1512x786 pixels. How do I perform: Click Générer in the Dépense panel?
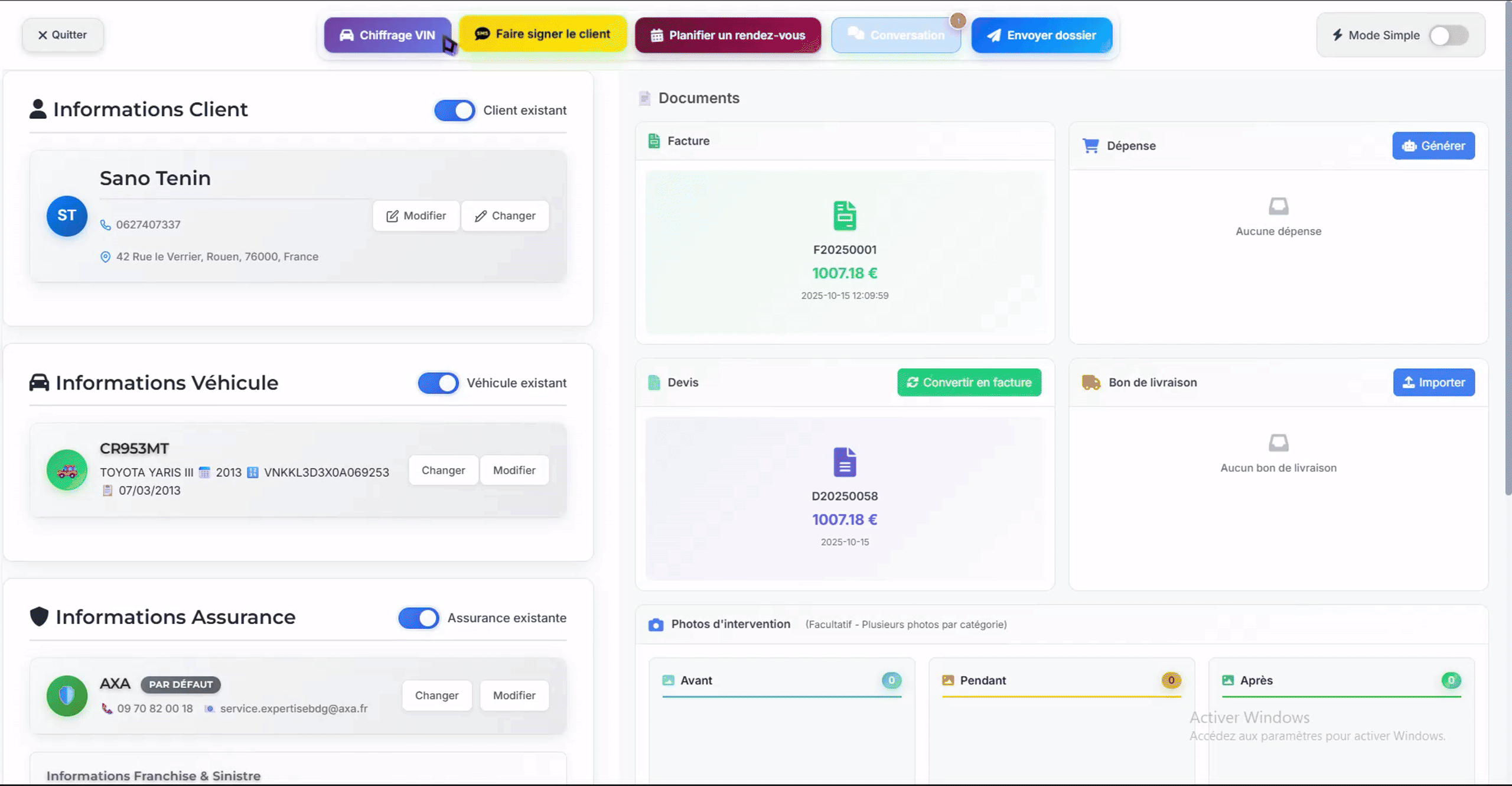tap(1433, 146)
